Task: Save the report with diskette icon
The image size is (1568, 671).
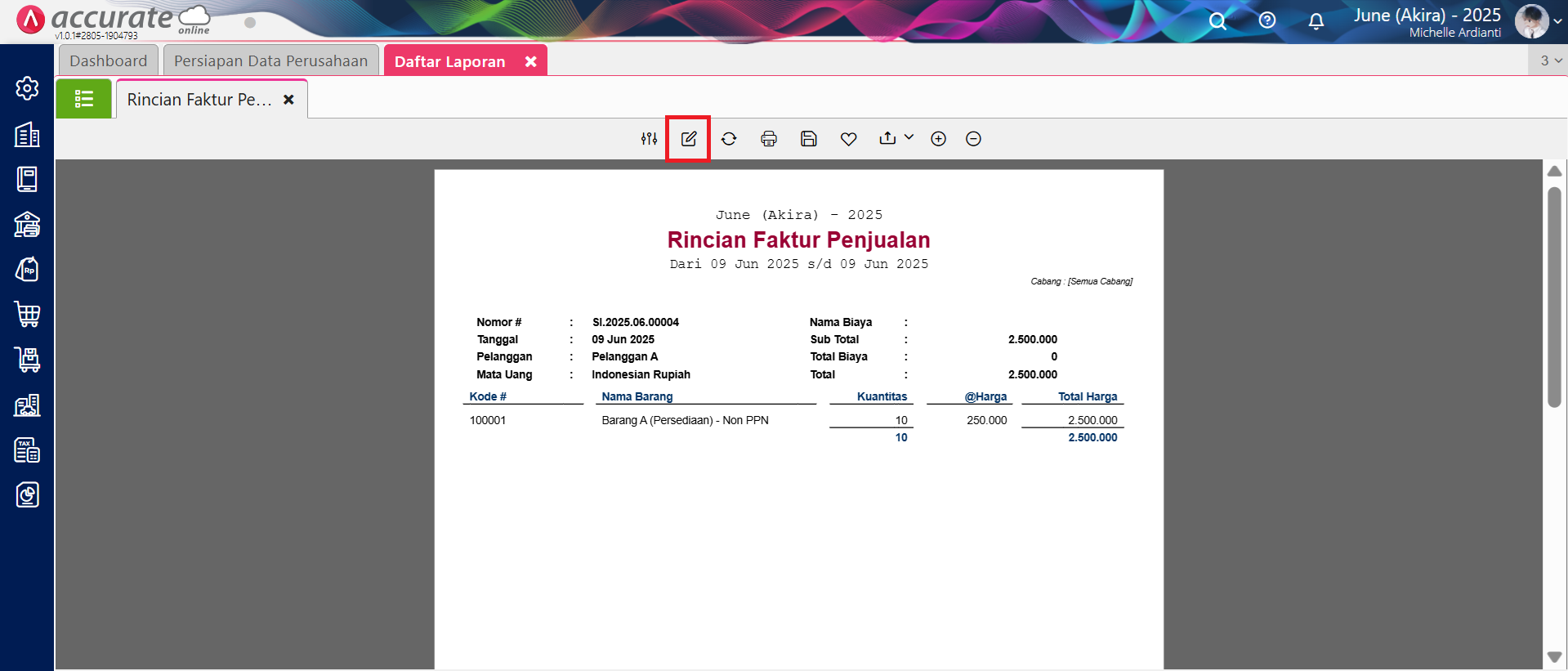Action: tap(809, 139)
